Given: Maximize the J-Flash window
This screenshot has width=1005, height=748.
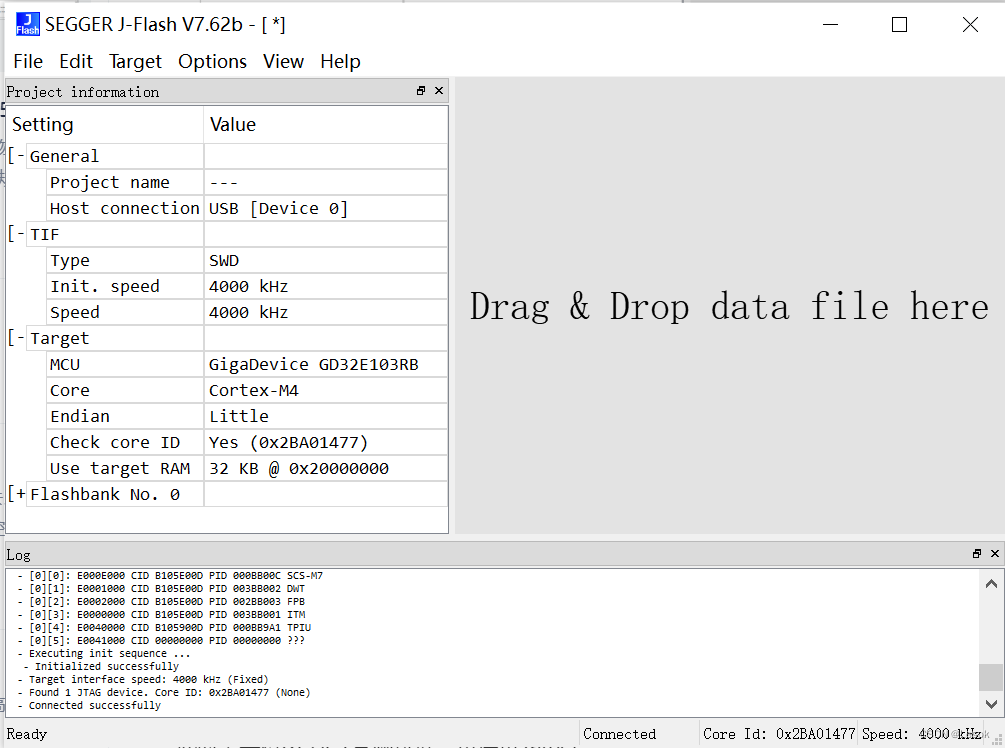Looking at the screenshot, I should coord(899,25).
